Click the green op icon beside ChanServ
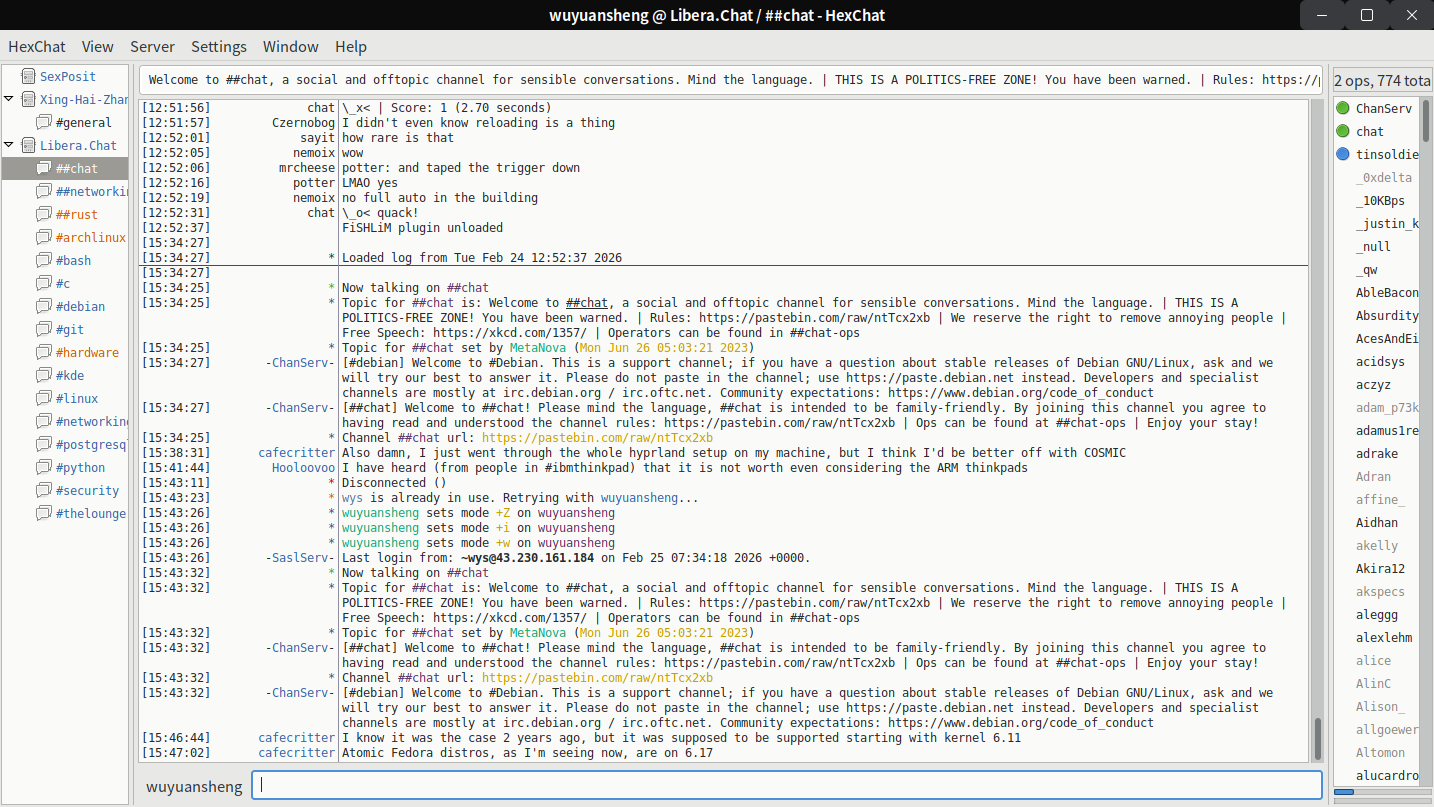This screenshot has height=807, width=1434. point(1343,108)
